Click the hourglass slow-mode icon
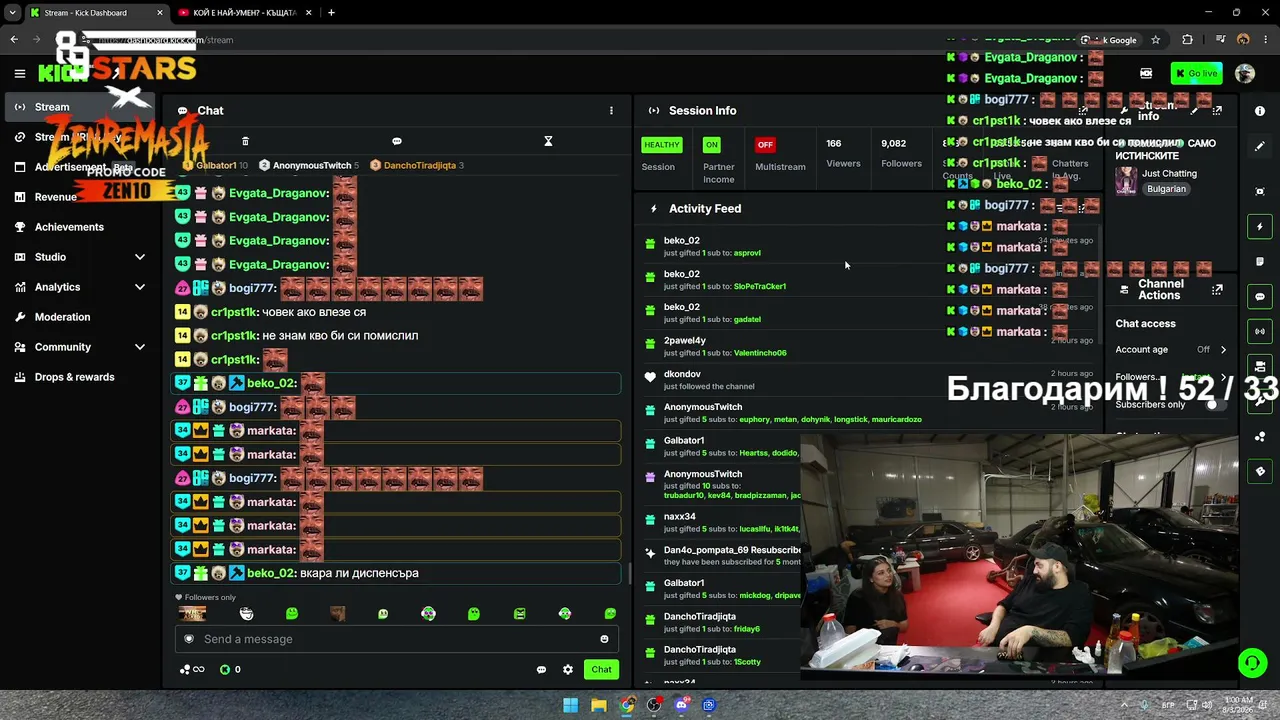 click(x=548, y=141)
